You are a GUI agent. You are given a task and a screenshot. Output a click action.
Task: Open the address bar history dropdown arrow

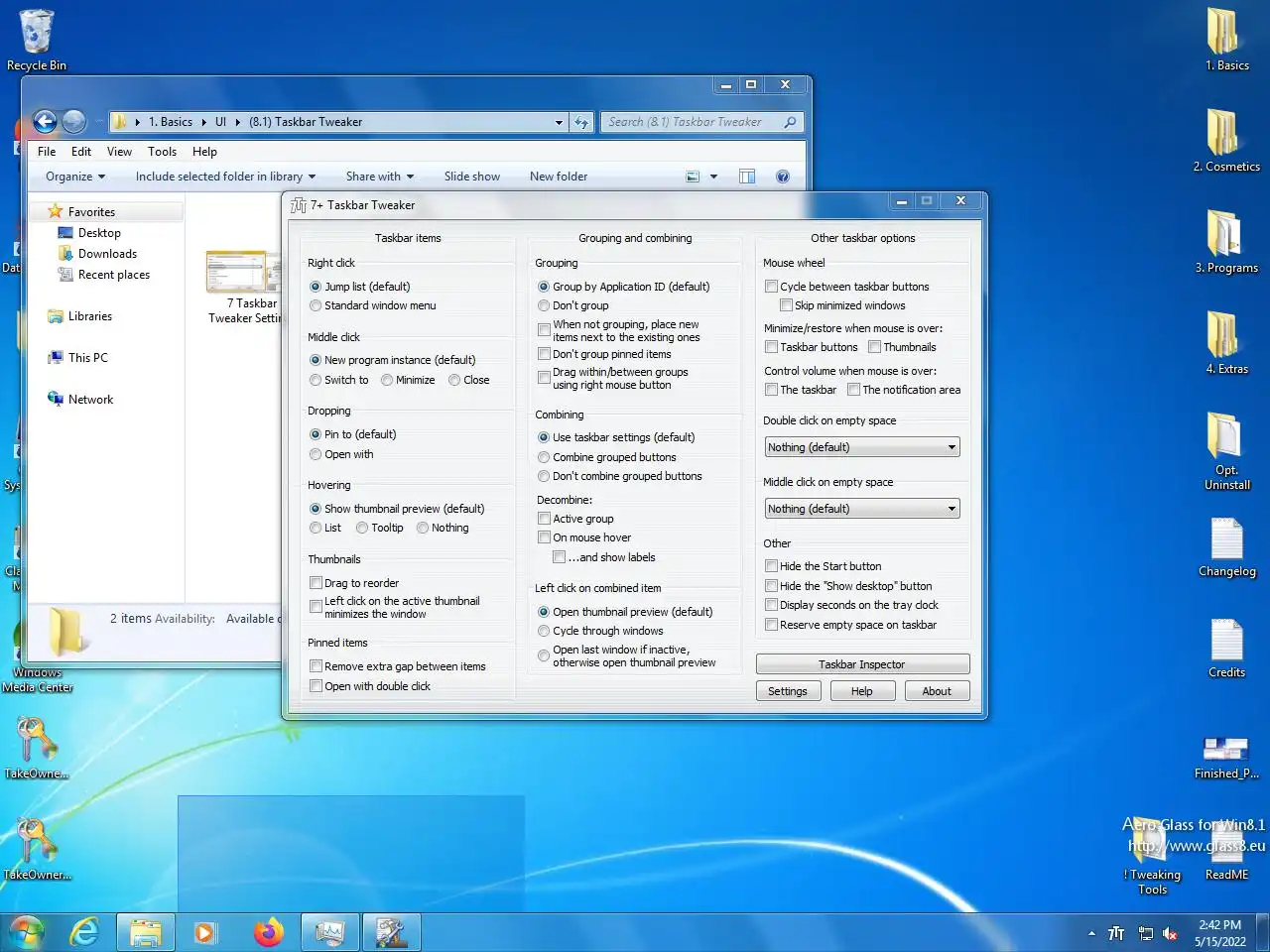[x=559, y=122]
